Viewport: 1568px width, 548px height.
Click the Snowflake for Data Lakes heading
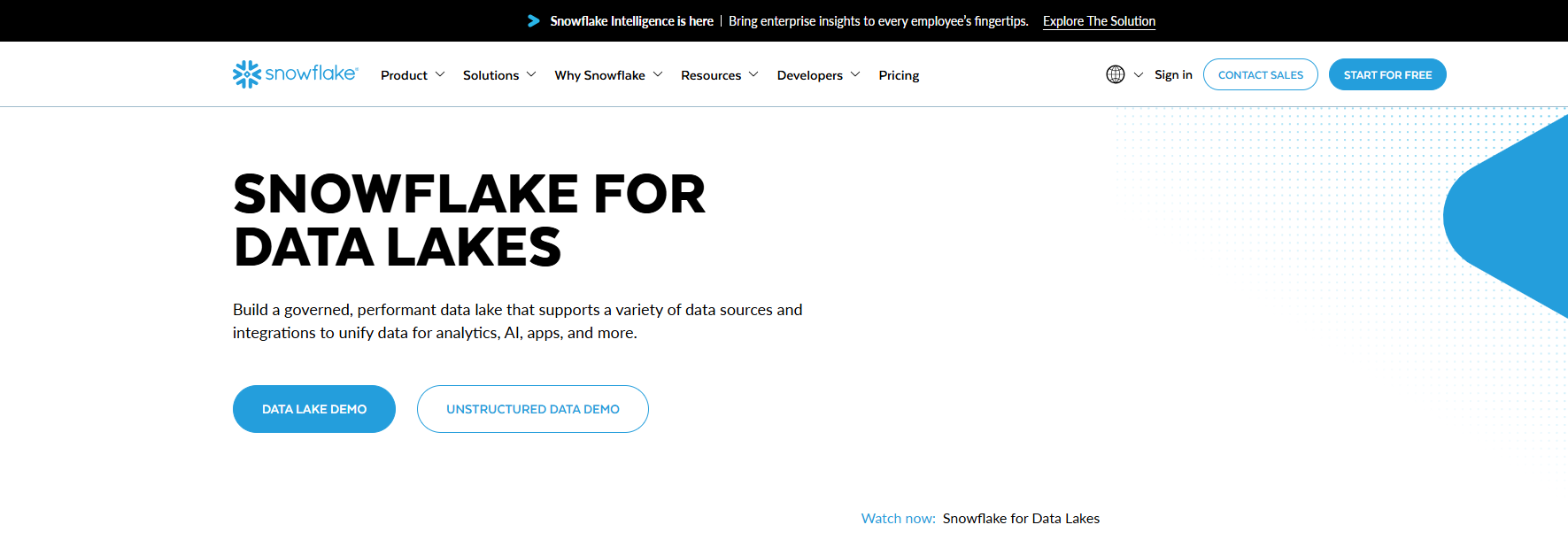coord(469,220)
